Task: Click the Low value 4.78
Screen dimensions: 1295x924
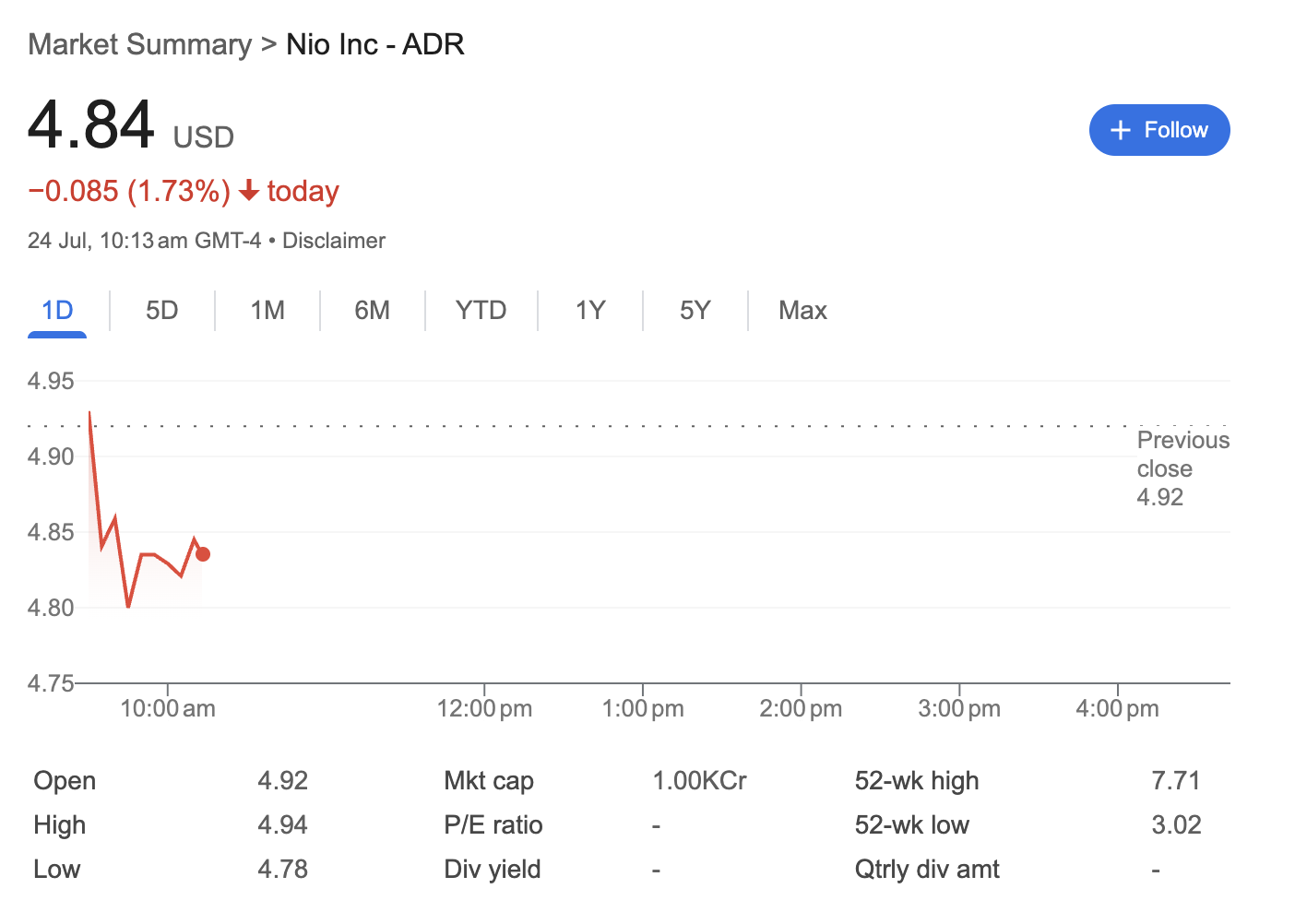Action: [x=283, y=870]
